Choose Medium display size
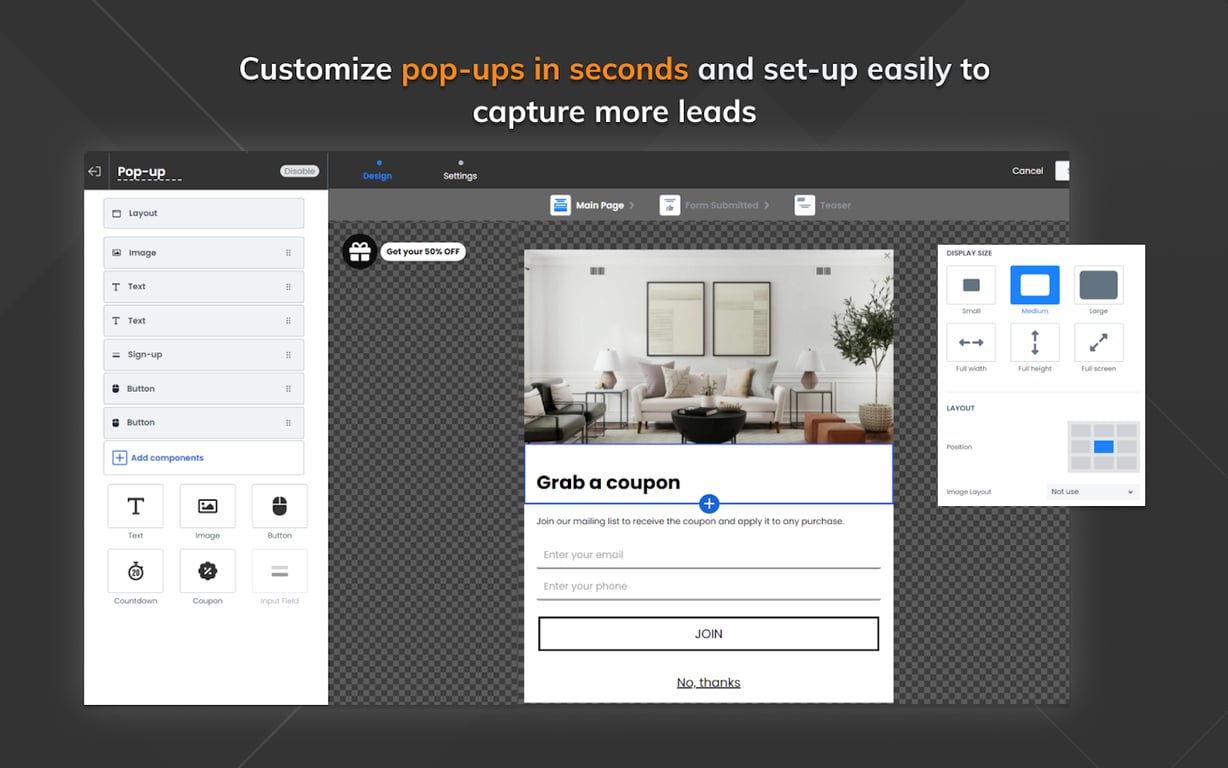The width and height of the screenshot is (1228, 768). pos(1035,285)
